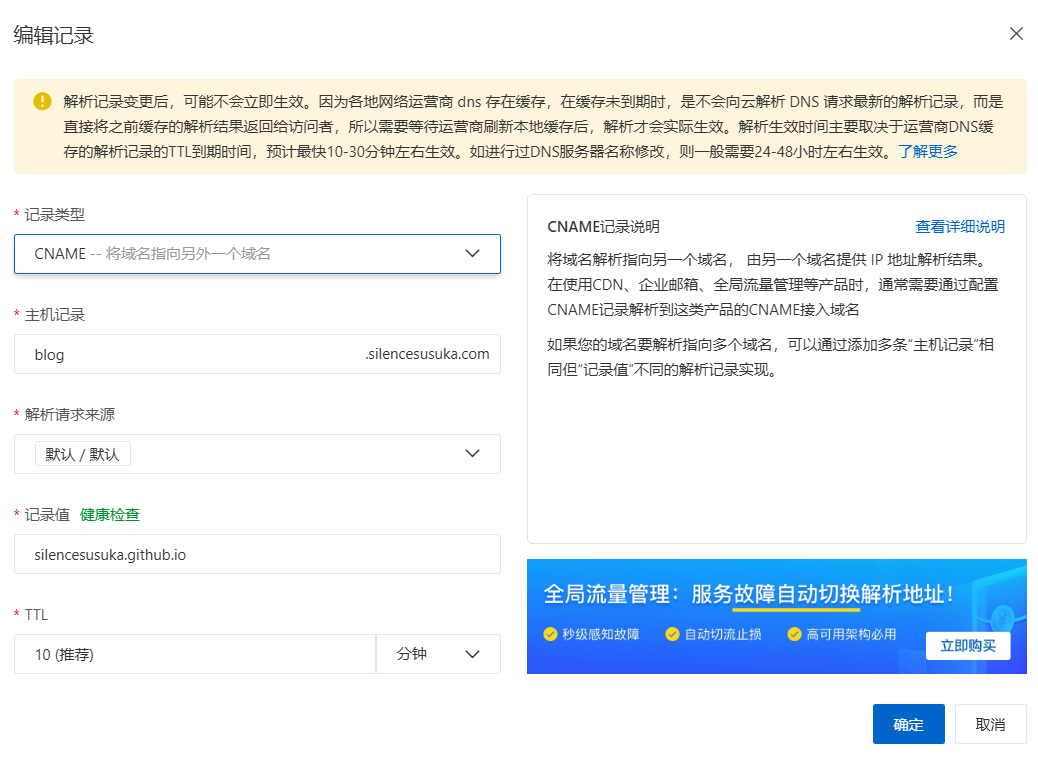
Task: Open the 了解更多 link in the notice
Action: (928, 151)
